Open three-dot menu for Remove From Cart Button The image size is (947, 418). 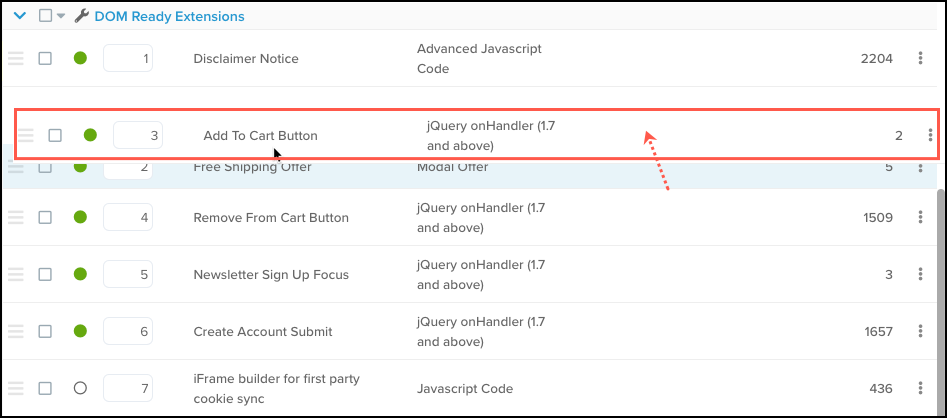(x=920, y=217)
